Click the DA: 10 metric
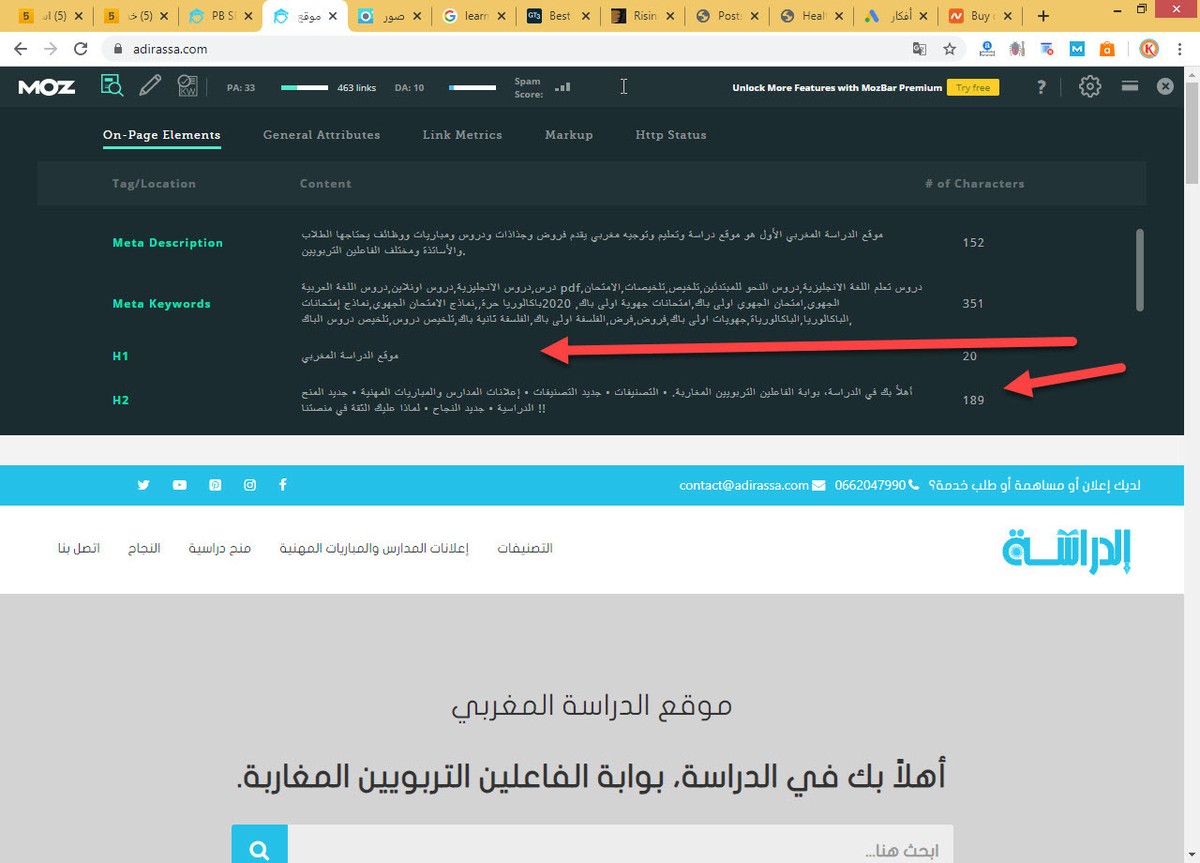1200x863 pixels. pyautogui.click(x=409, y=88)
